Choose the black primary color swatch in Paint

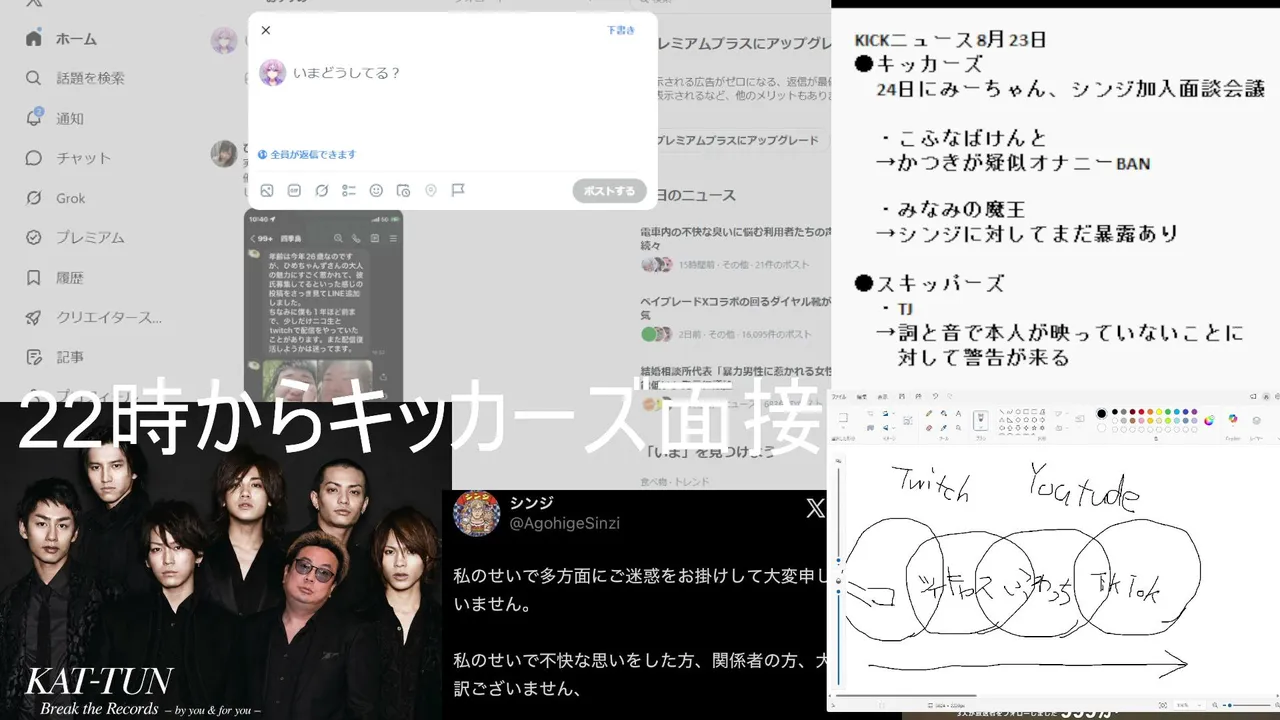click(1101, 414)
